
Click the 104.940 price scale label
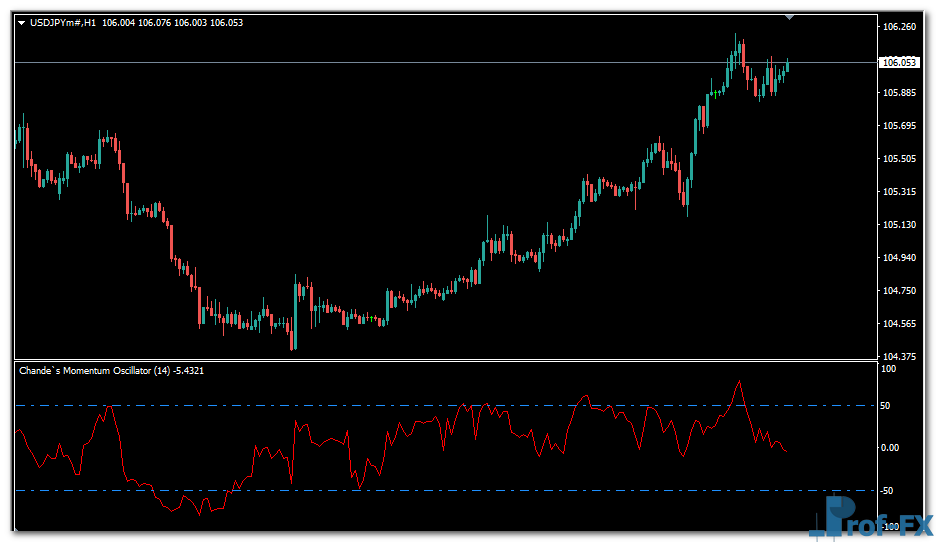(899, 258)
